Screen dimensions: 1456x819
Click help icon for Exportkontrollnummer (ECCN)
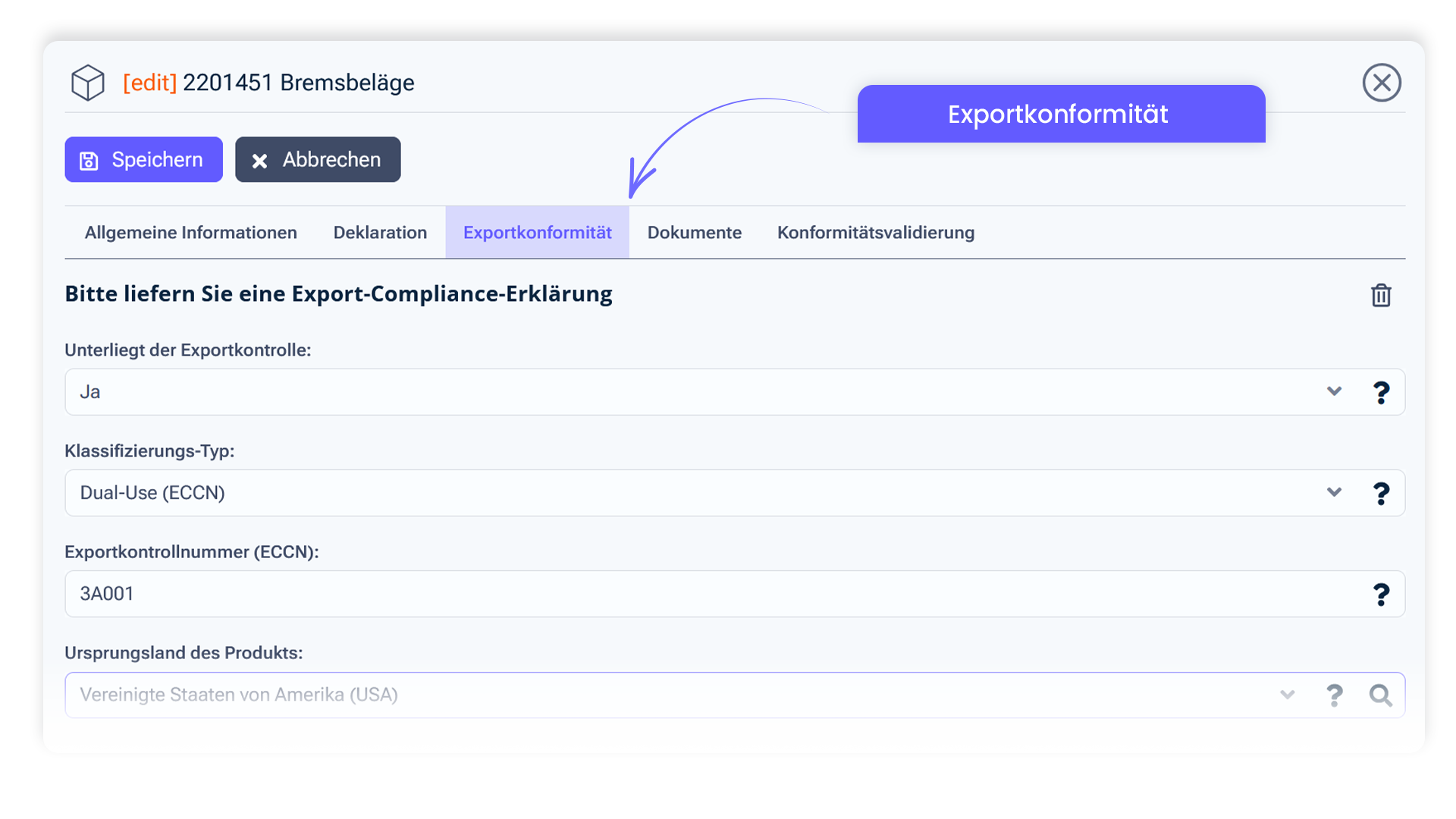click(x=1381, y=594)
